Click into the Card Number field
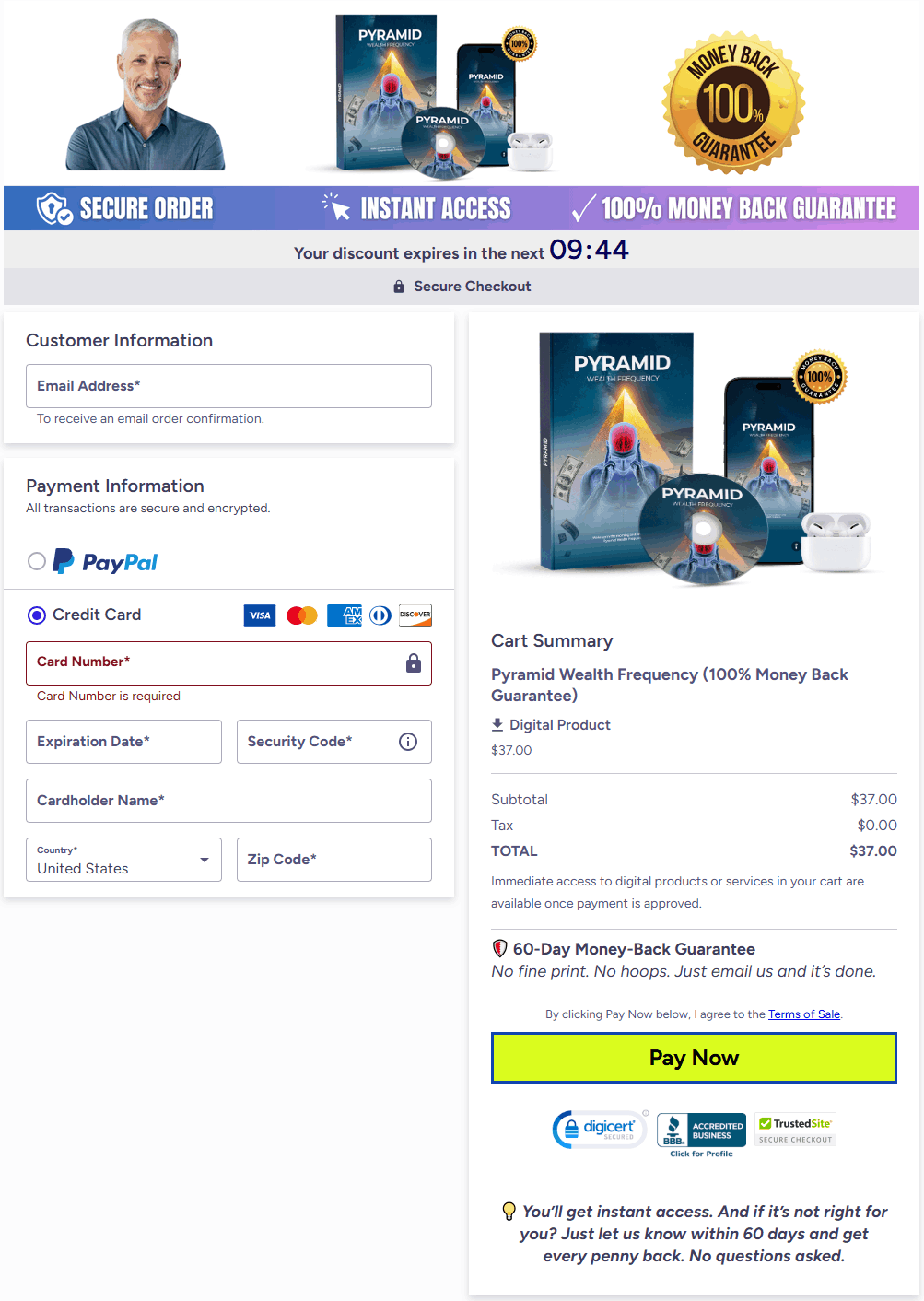Image resolution: width=924 pixels, height=1301 pixels. click(x=228, y=663)
